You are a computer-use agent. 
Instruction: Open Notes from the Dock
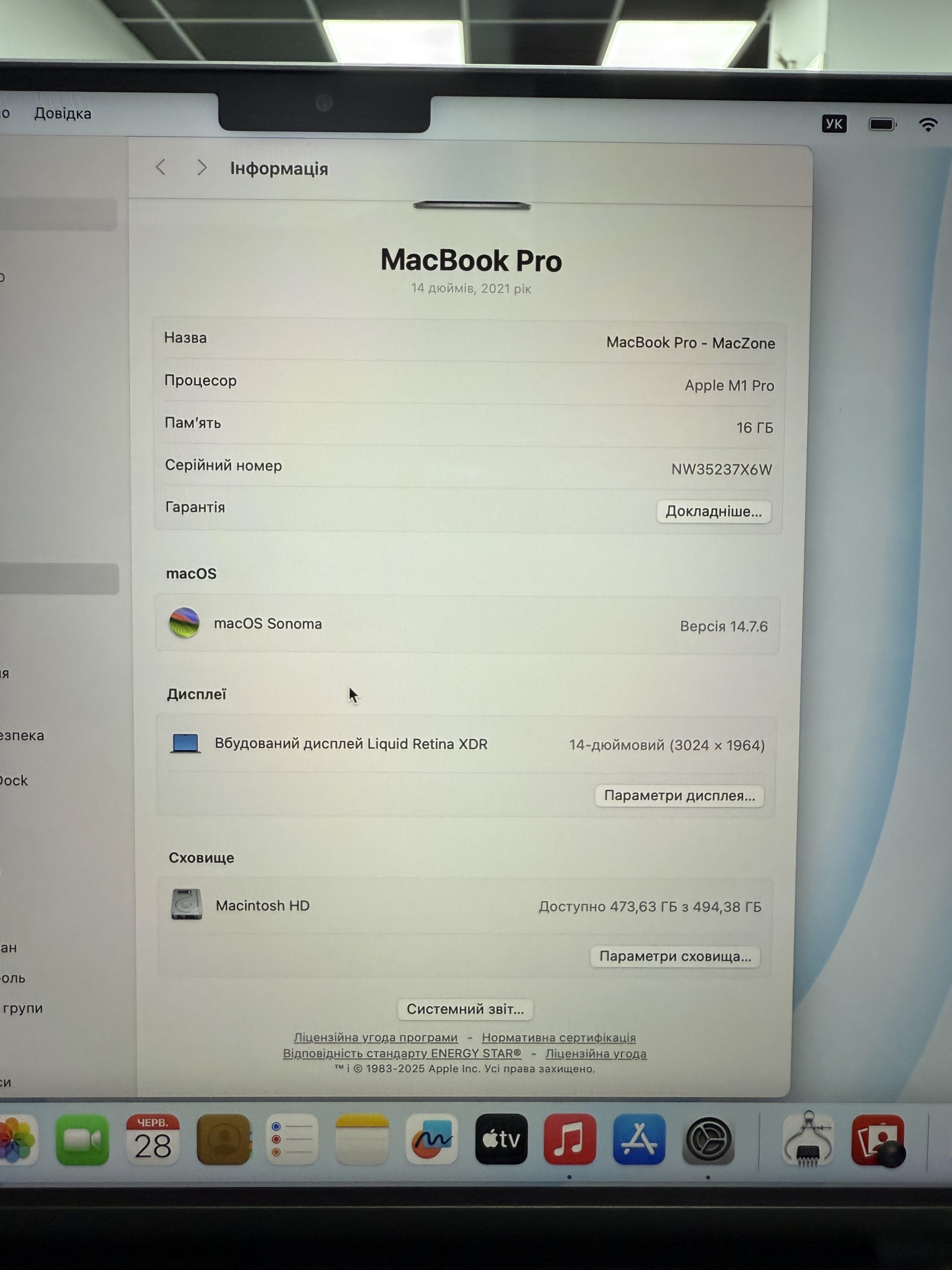[x=362, y=1140]
